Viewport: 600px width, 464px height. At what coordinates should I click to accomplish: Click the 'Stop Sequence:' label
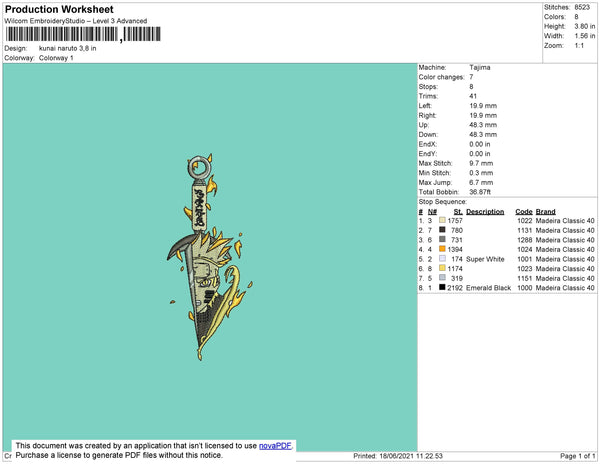442,202
